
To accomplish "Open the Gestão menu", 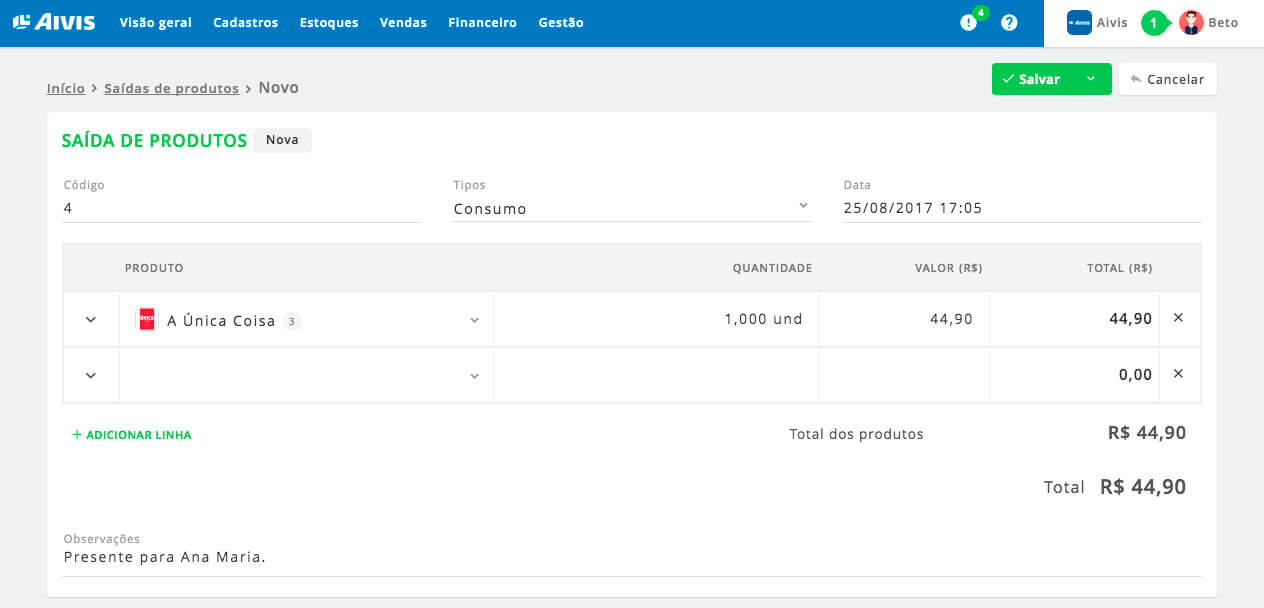I will [561, 22].
